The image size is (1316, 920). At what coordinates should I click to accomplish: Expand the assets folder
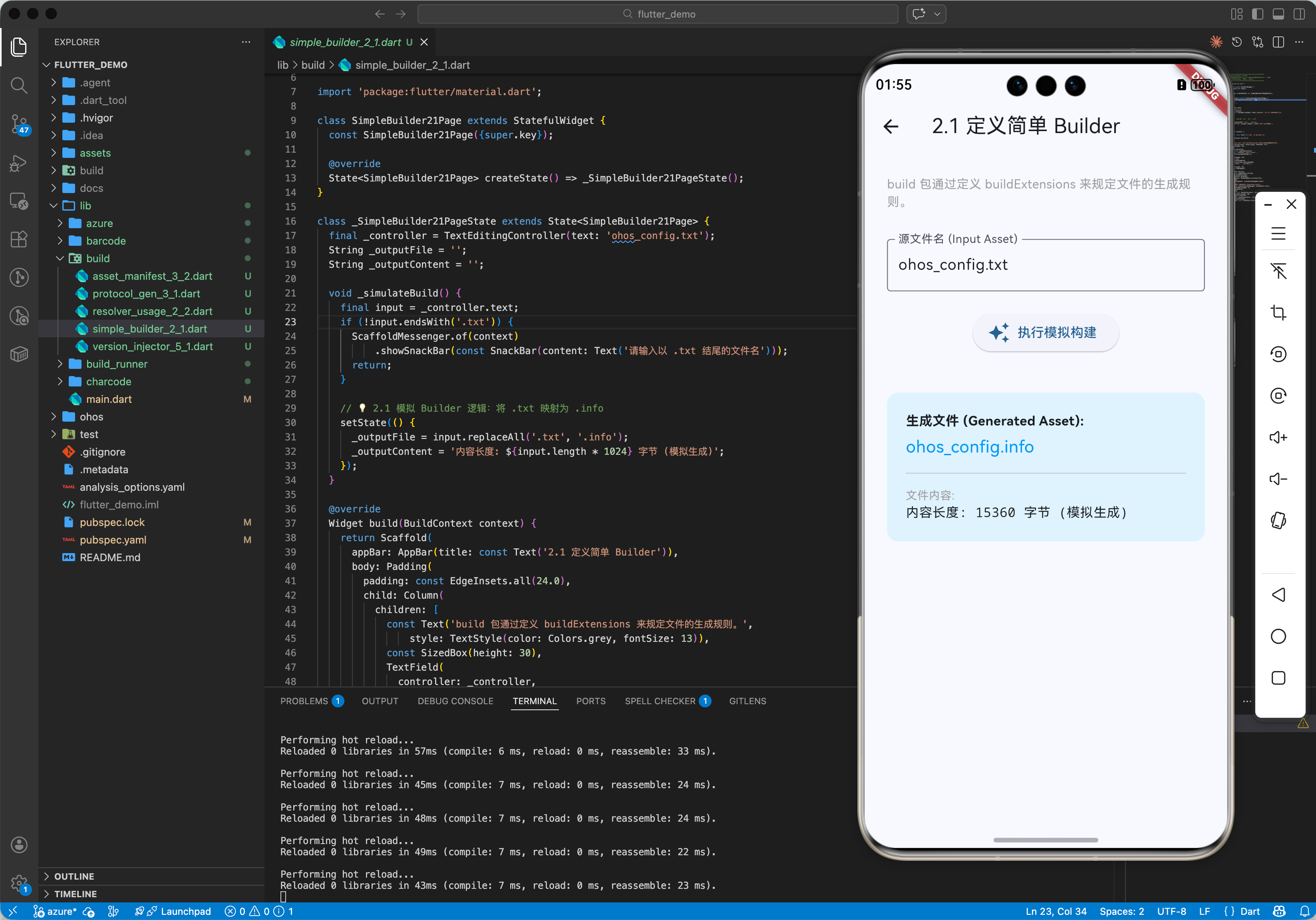click(95, 153)
